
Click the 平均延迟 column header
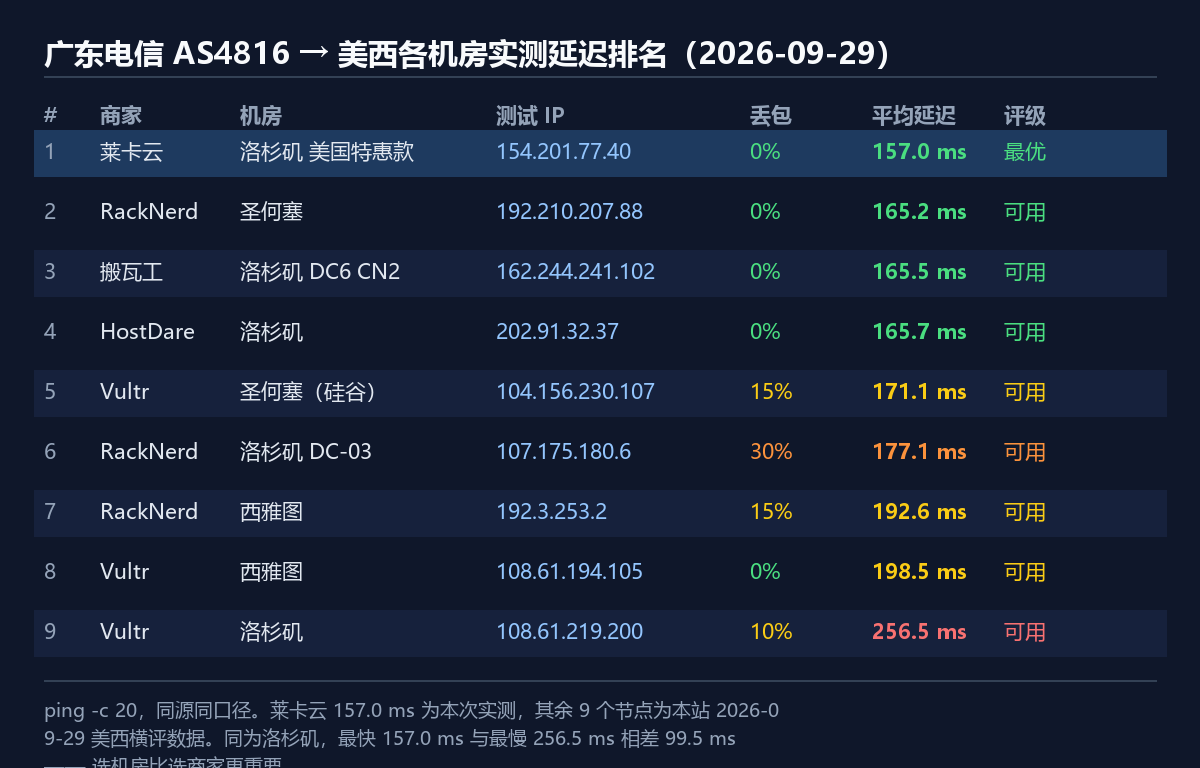[x=914, y=116]
